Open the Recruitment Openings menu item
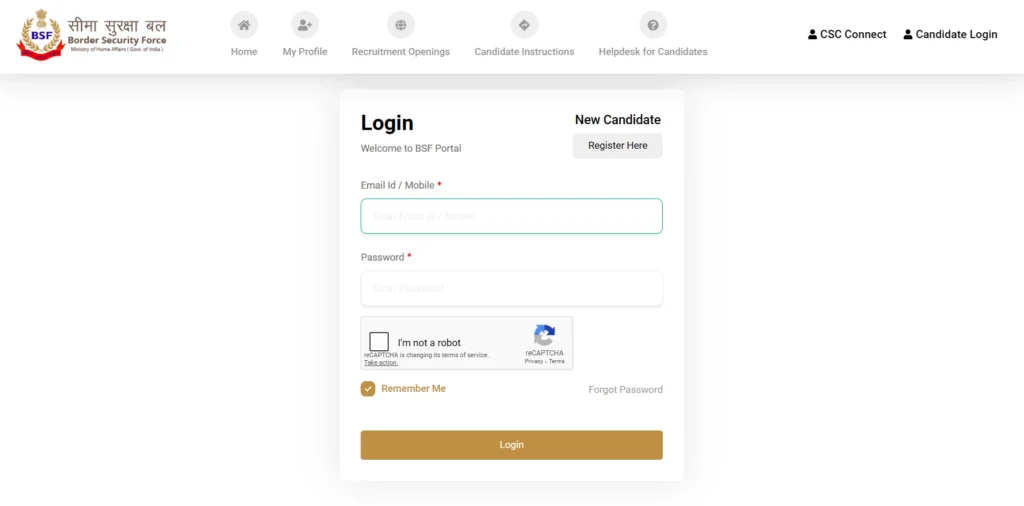The height and width of the screenshot is (506, 1024). [401, 51]
